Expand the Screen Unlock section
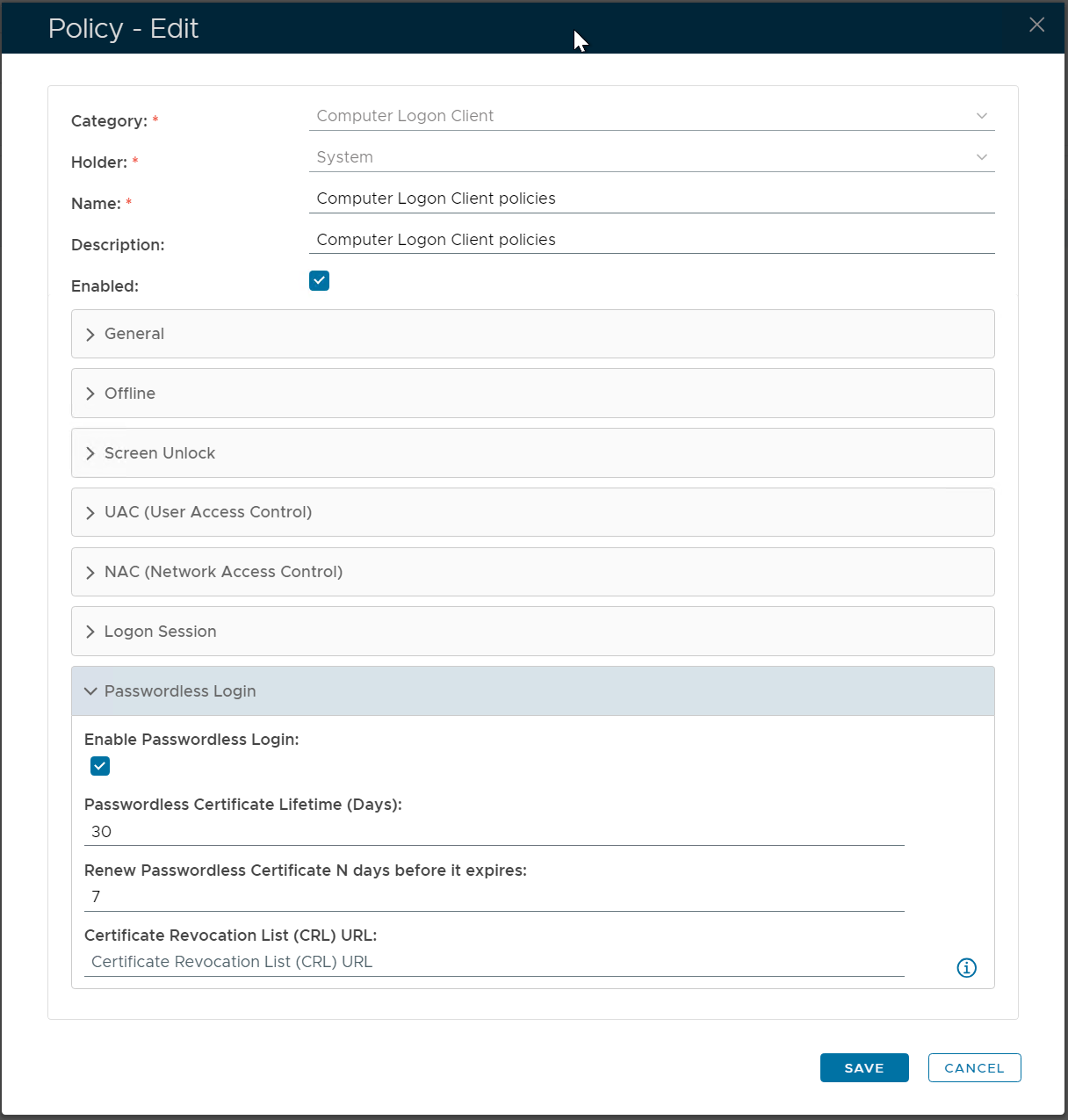1068x1120 pixels. [x=532, y=453]
